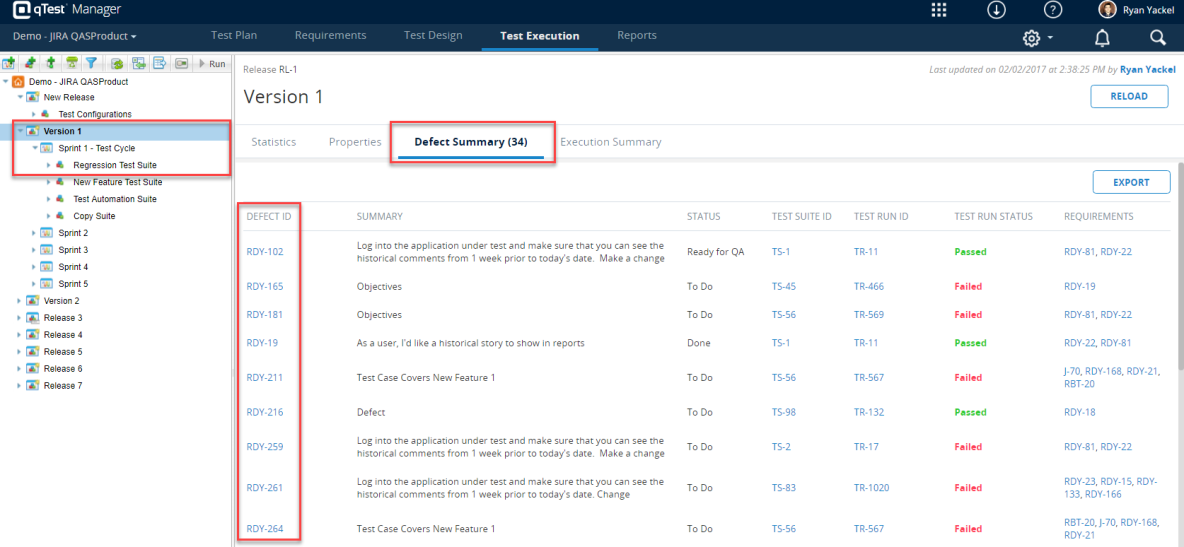The height and width of the screenshot is (547, 1184).
Task: Open the notifications bell icon
Action: pyautogui.click(x=1101, y=37)
